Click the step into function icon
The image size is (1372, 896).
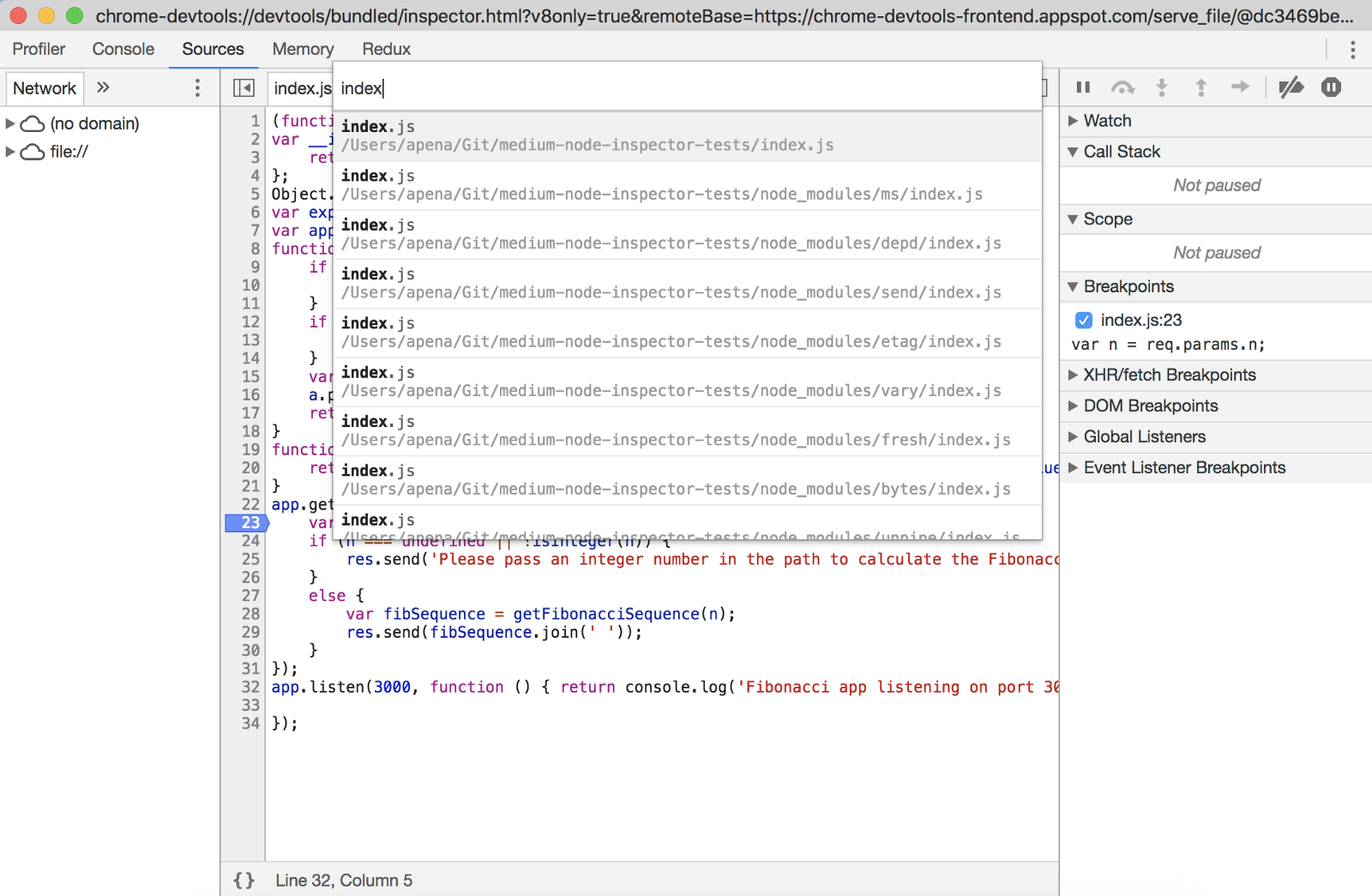point(1162,87)
